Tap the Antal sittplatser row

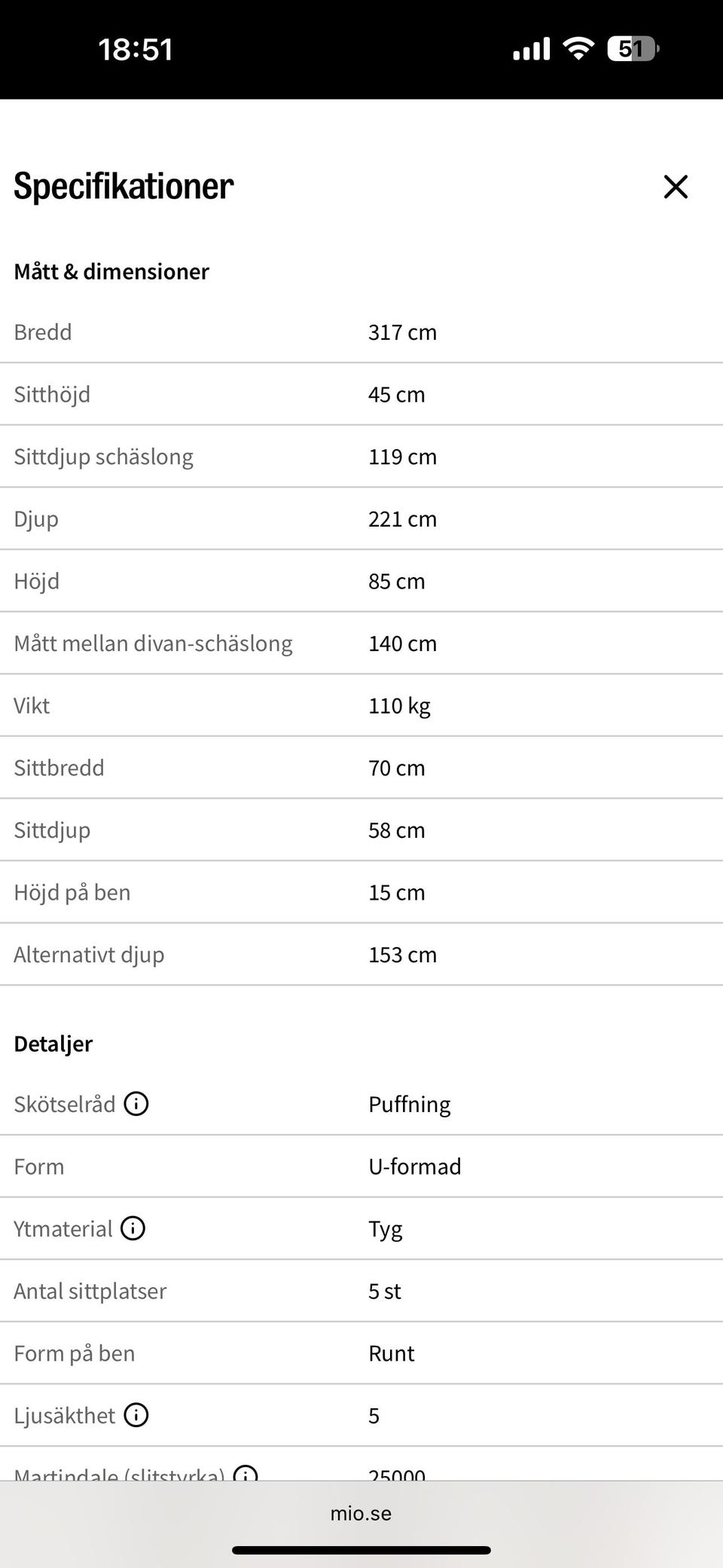361,1291
